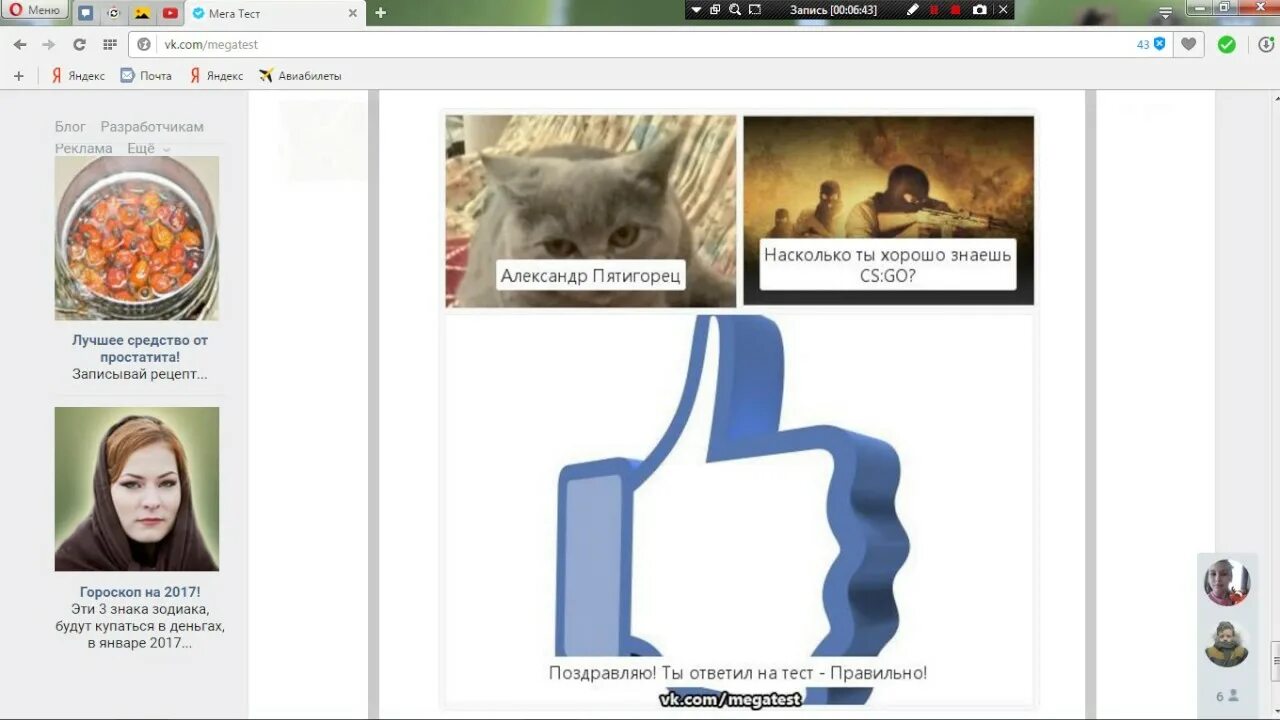Open Александр Пятигорец cat test card
Viewport: 1280px width, 720px height.
(x=591, y=211)
